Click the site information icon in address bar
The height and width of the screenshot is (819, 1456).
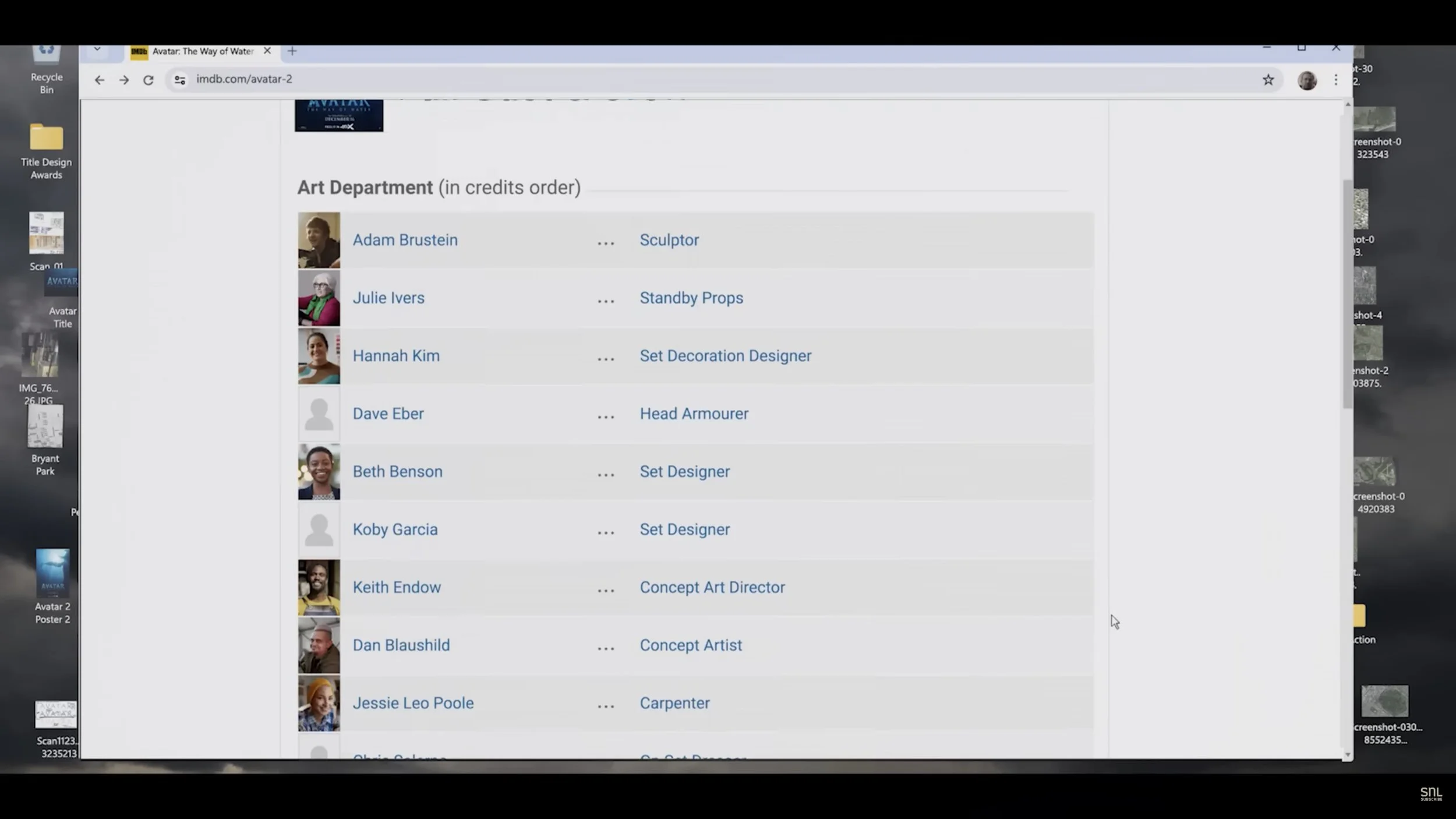(180, 80)
